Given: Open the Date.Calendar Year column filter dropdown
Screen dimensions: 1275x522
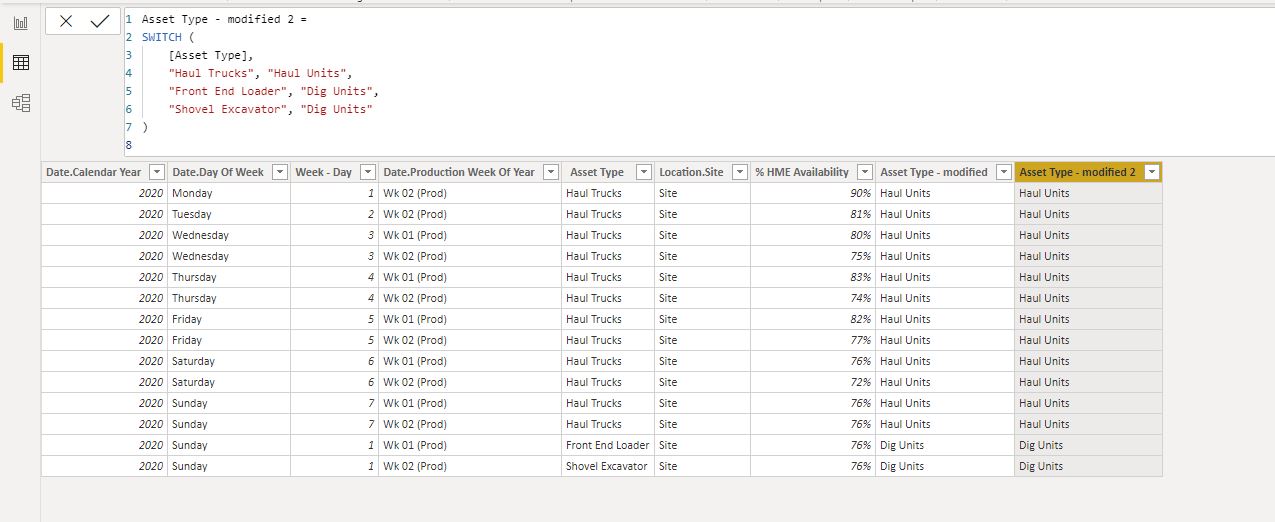Looking at the screenshot, I should [159, 172].
